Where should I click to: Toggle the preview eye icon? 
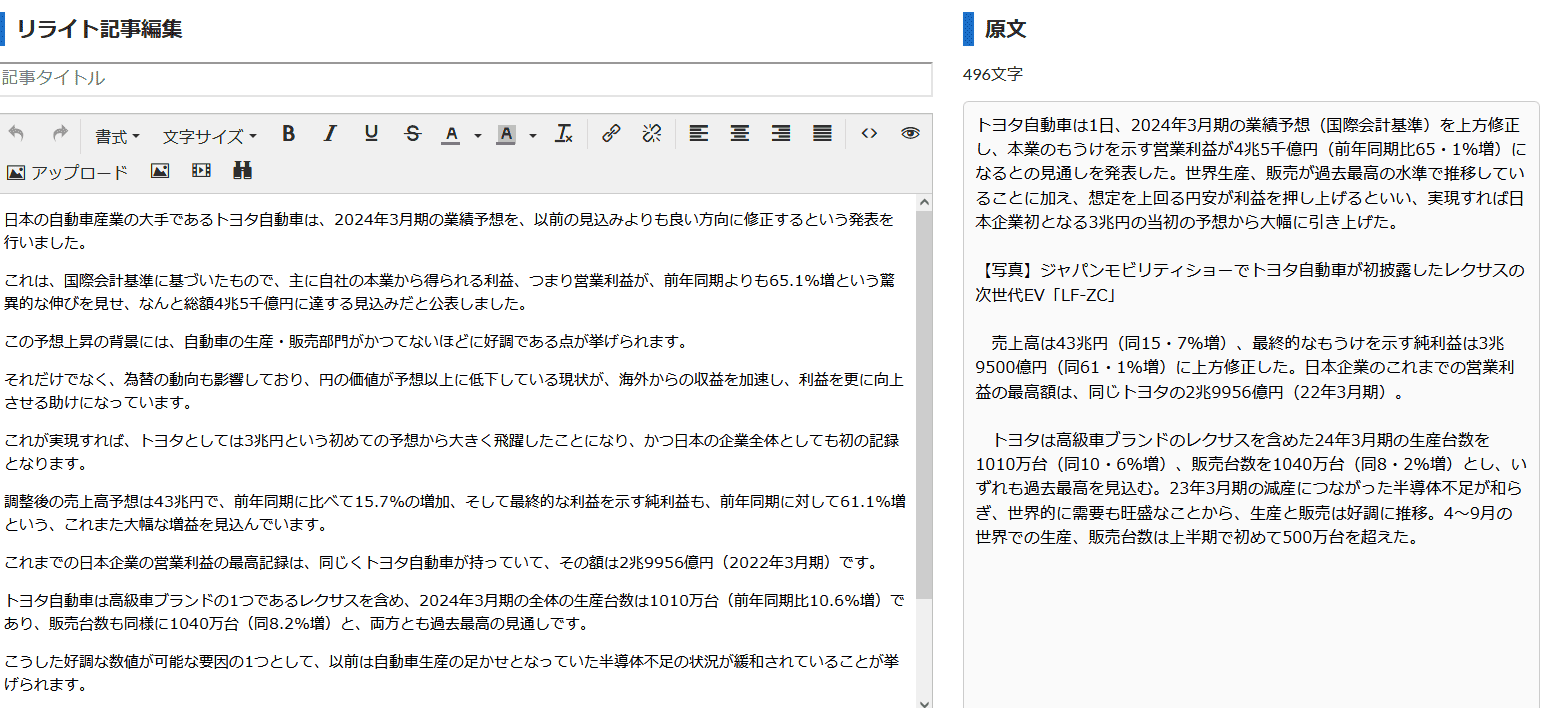click(910, 134)
